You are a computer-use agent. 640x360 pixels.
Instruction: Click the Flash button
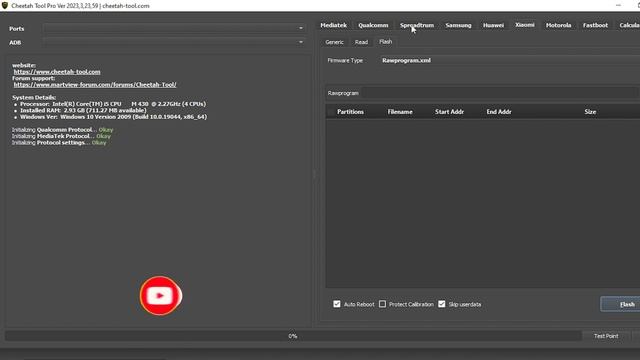pos(620,304)
